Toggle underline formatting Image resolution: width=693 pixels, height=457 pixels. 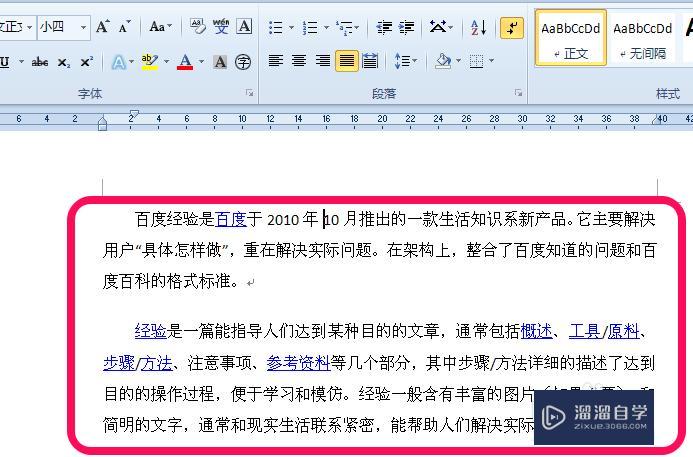[5, 62]
